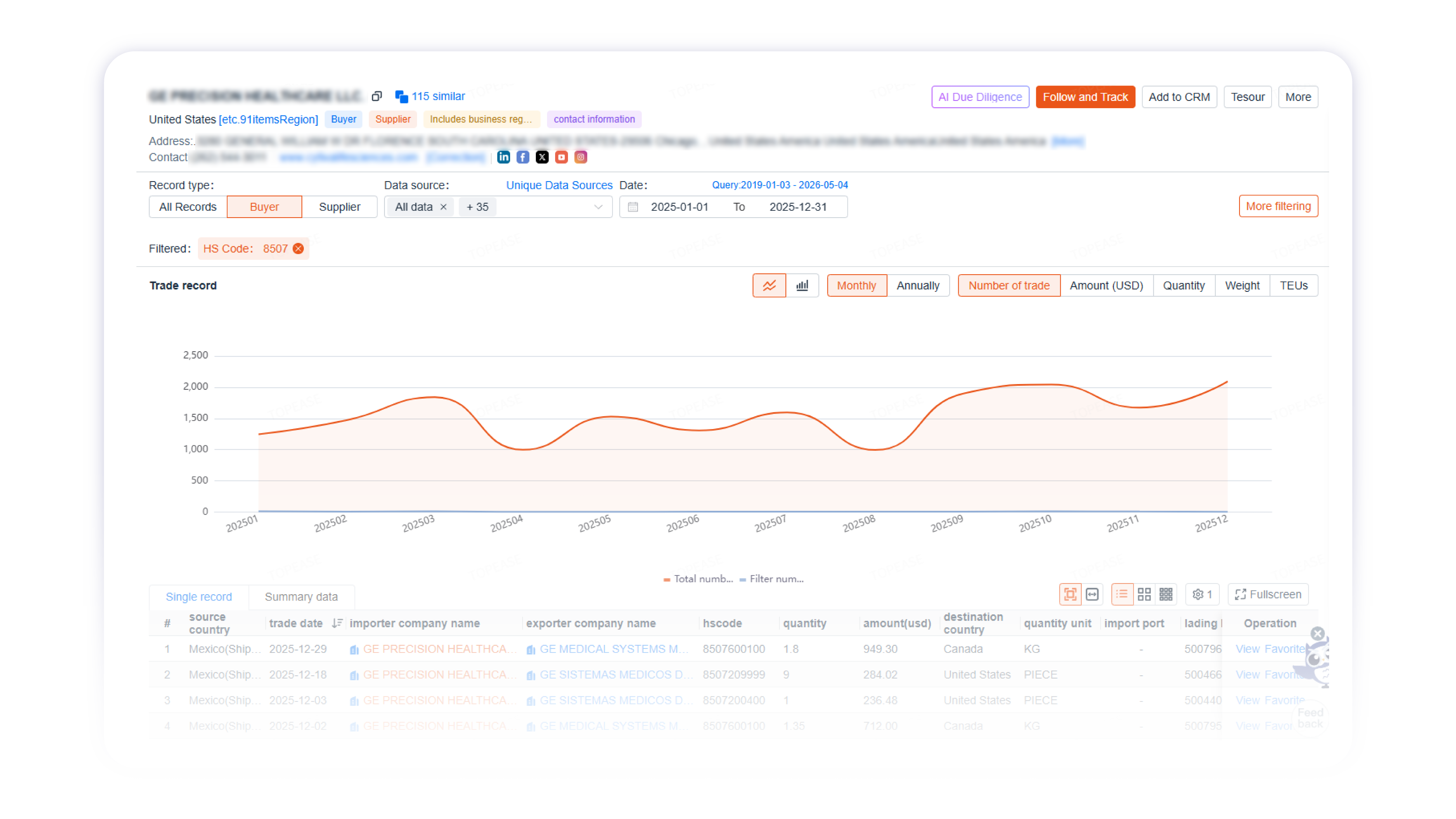
Task: Open the company's Facebook page icon
Action: click(x=523, y=157)
